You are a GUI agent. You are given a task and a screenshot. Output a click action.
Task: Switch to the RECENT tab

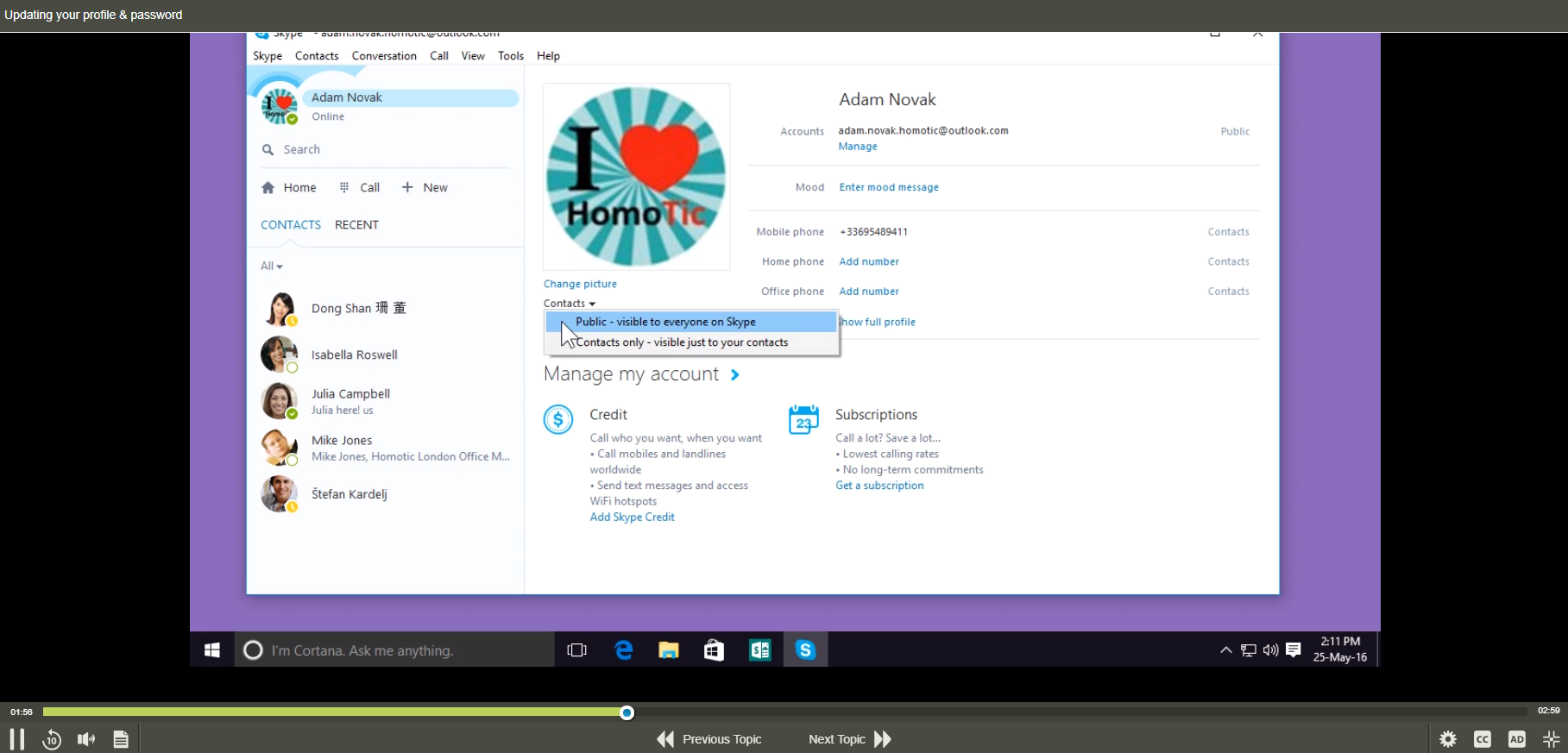356,225
